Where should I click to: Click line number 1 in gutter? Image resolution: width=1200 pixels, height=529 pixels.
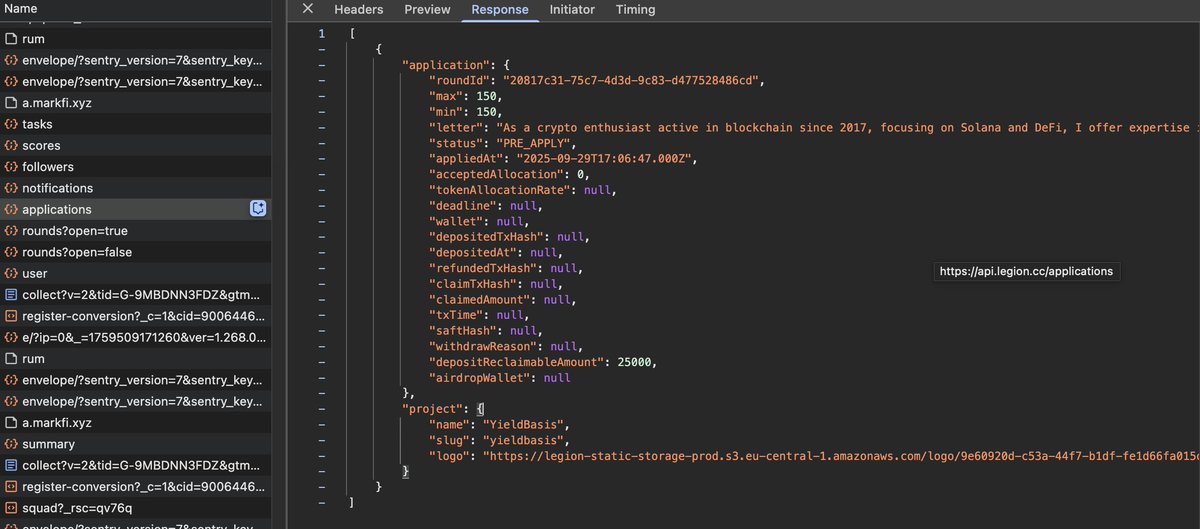pyautogui.click(x=321, y=34)
